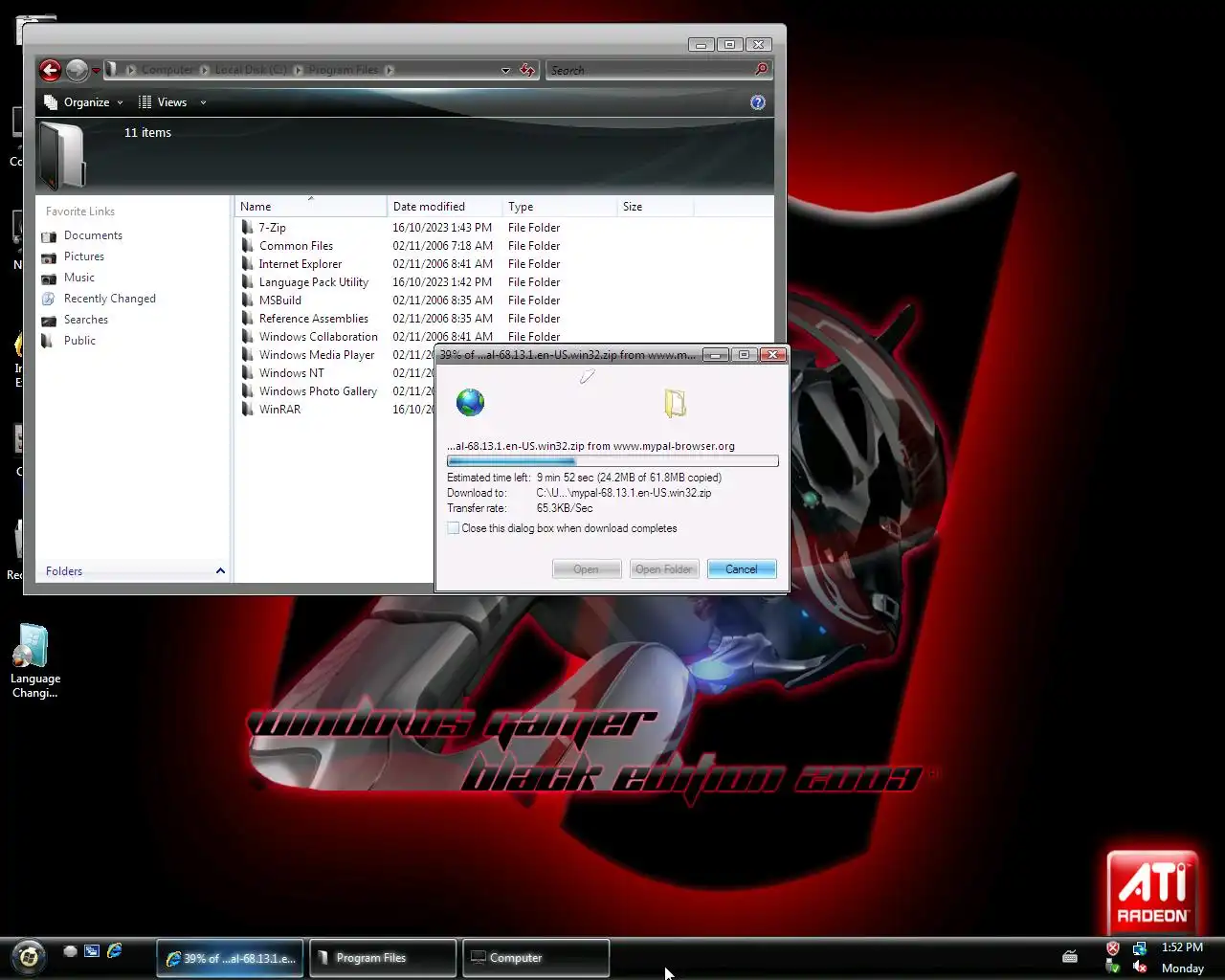
Task: Click the large folder icon in details pane
Action: point(63,156)
